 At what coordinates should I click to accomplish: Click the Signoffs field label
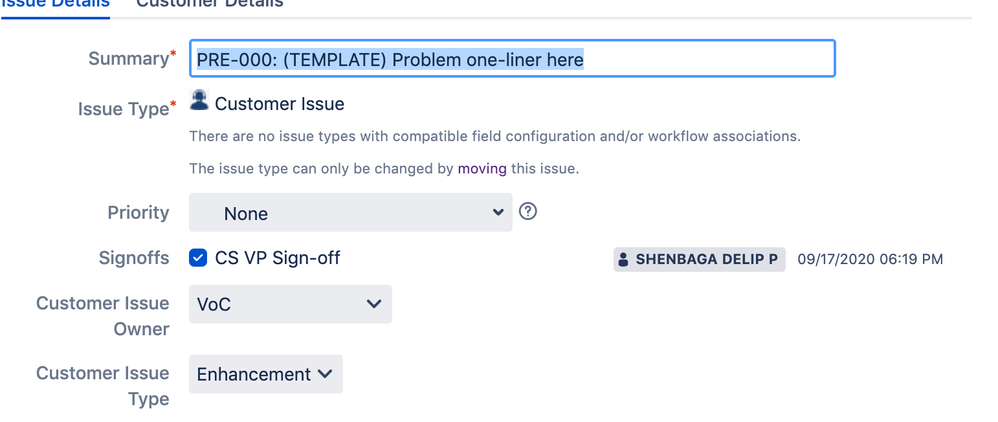pos(134,258)
